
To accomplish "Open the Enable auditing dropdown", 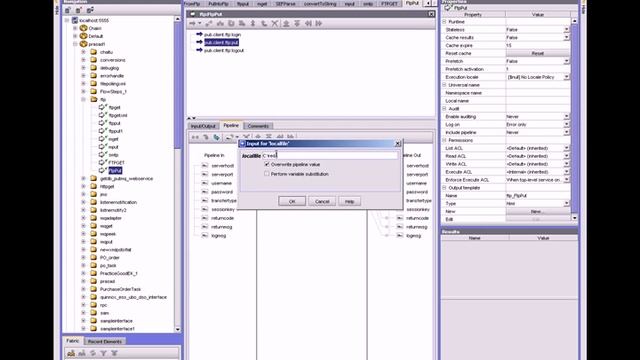I will 566,117.
